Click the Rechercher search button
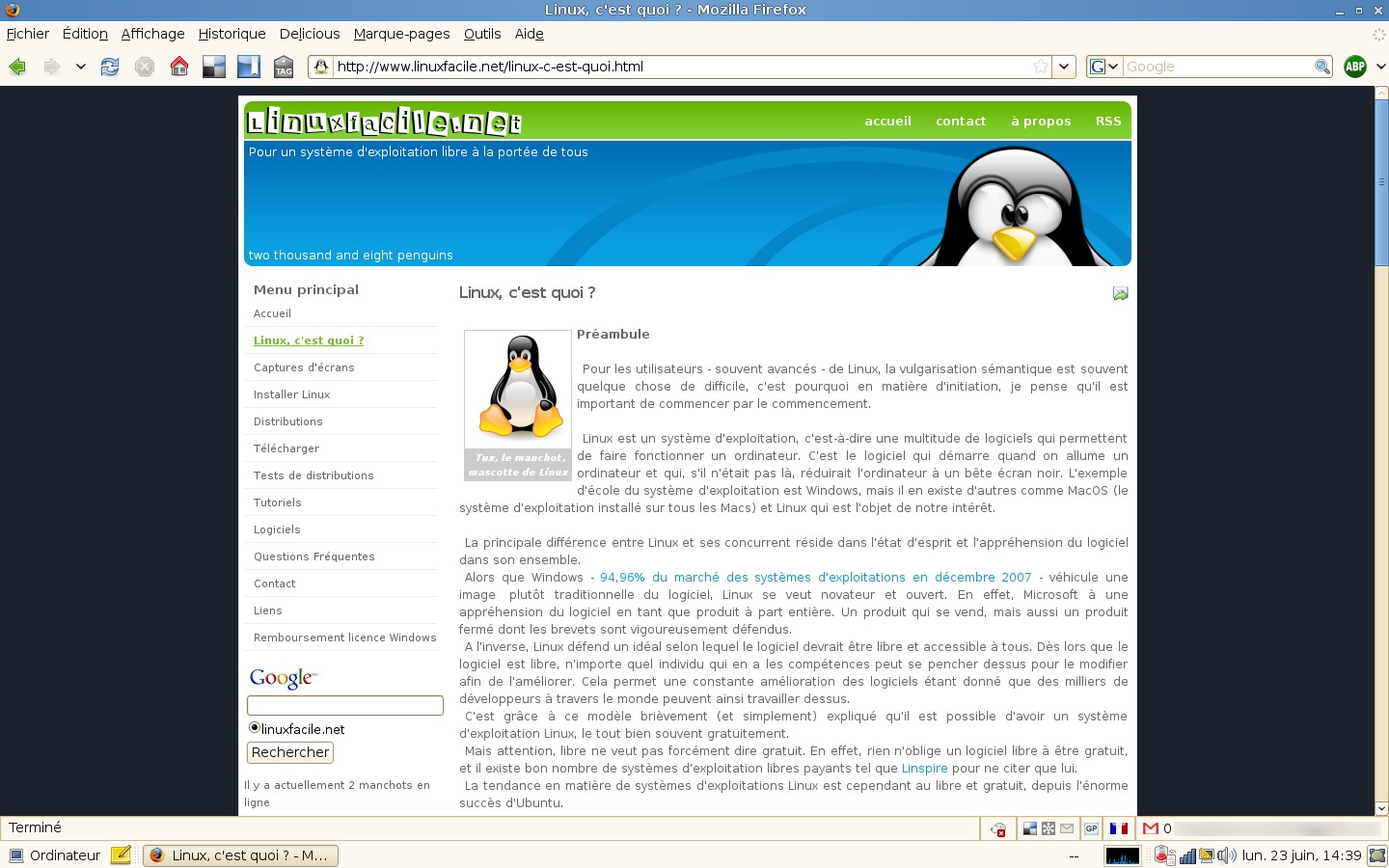The height and width of the screenshot is (868, 1389). [x=290, y=752]
